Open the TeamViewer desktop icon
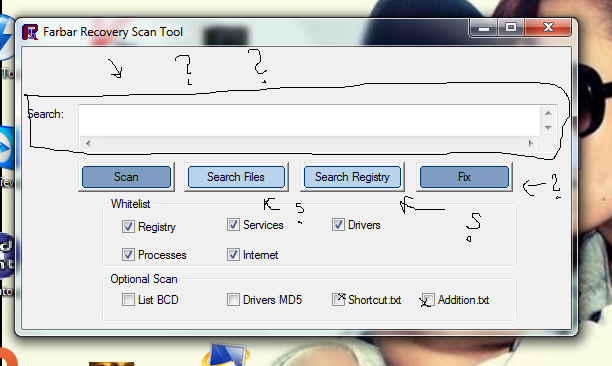Image resolution: width=612 pixels, height=366 pixels. coord(6,148)
